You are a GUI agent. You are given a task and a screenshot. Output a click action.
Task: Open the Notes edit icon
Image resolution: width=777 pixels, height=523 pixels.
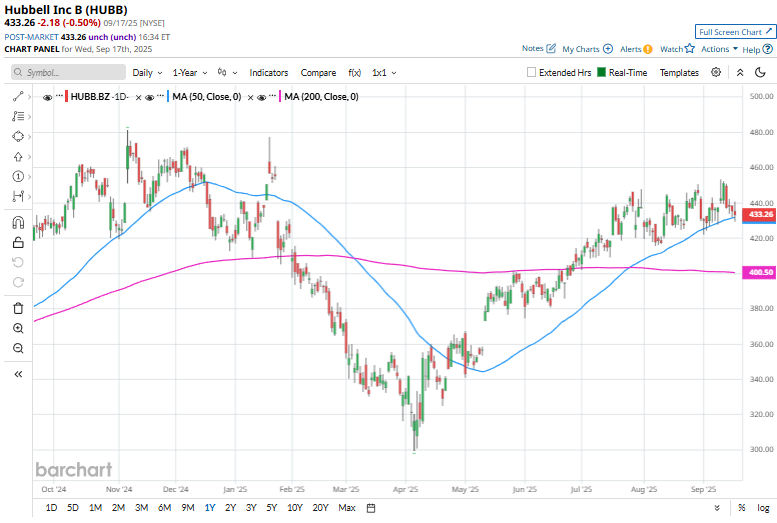tap(551, 49)
